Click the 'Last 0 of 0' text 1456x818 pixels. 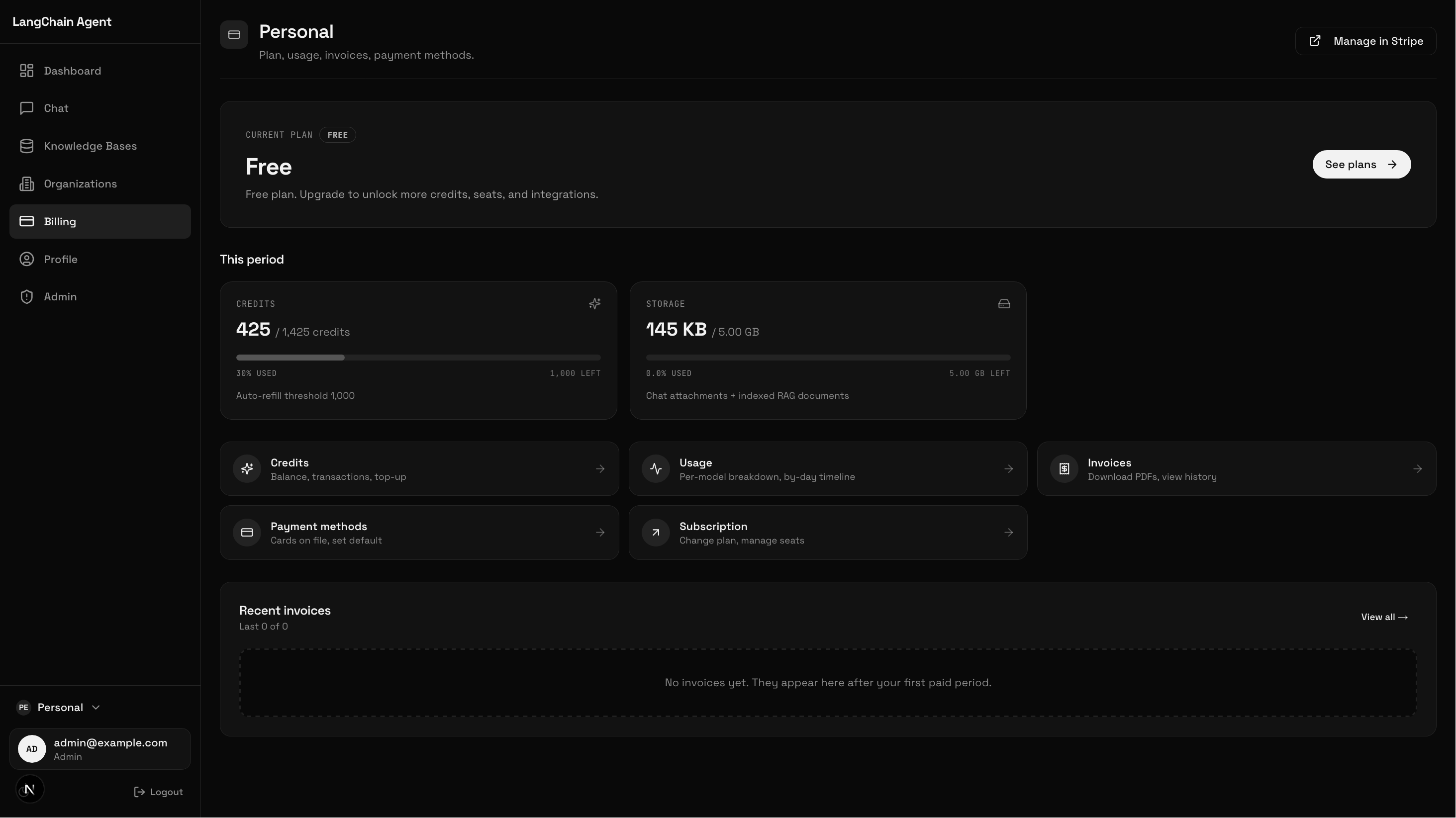tap(263, 627)
